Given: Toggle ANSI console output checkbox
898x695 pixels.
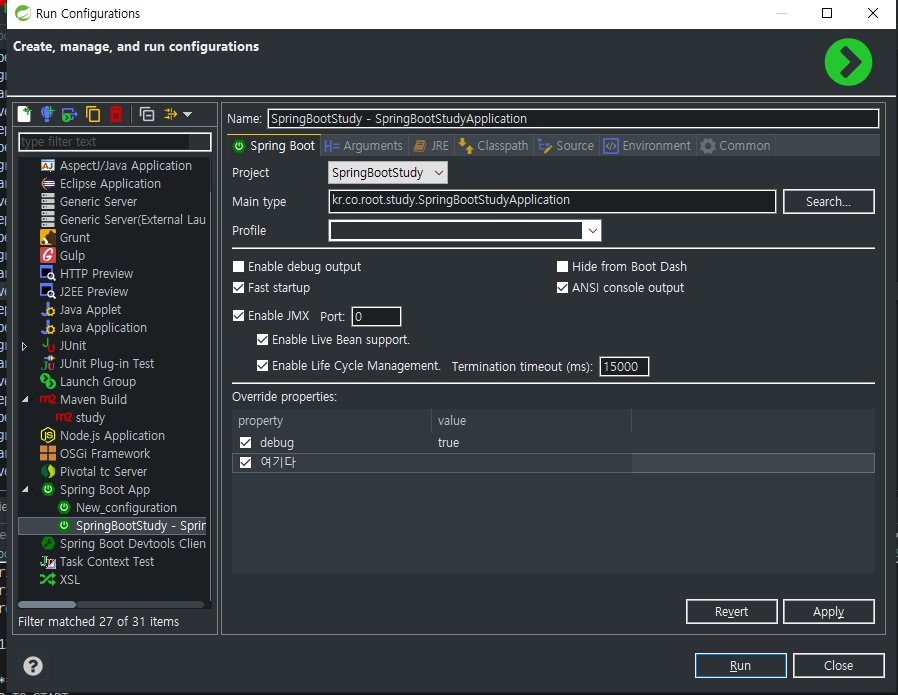Looking at the screenshot, I should coord(562,288).
